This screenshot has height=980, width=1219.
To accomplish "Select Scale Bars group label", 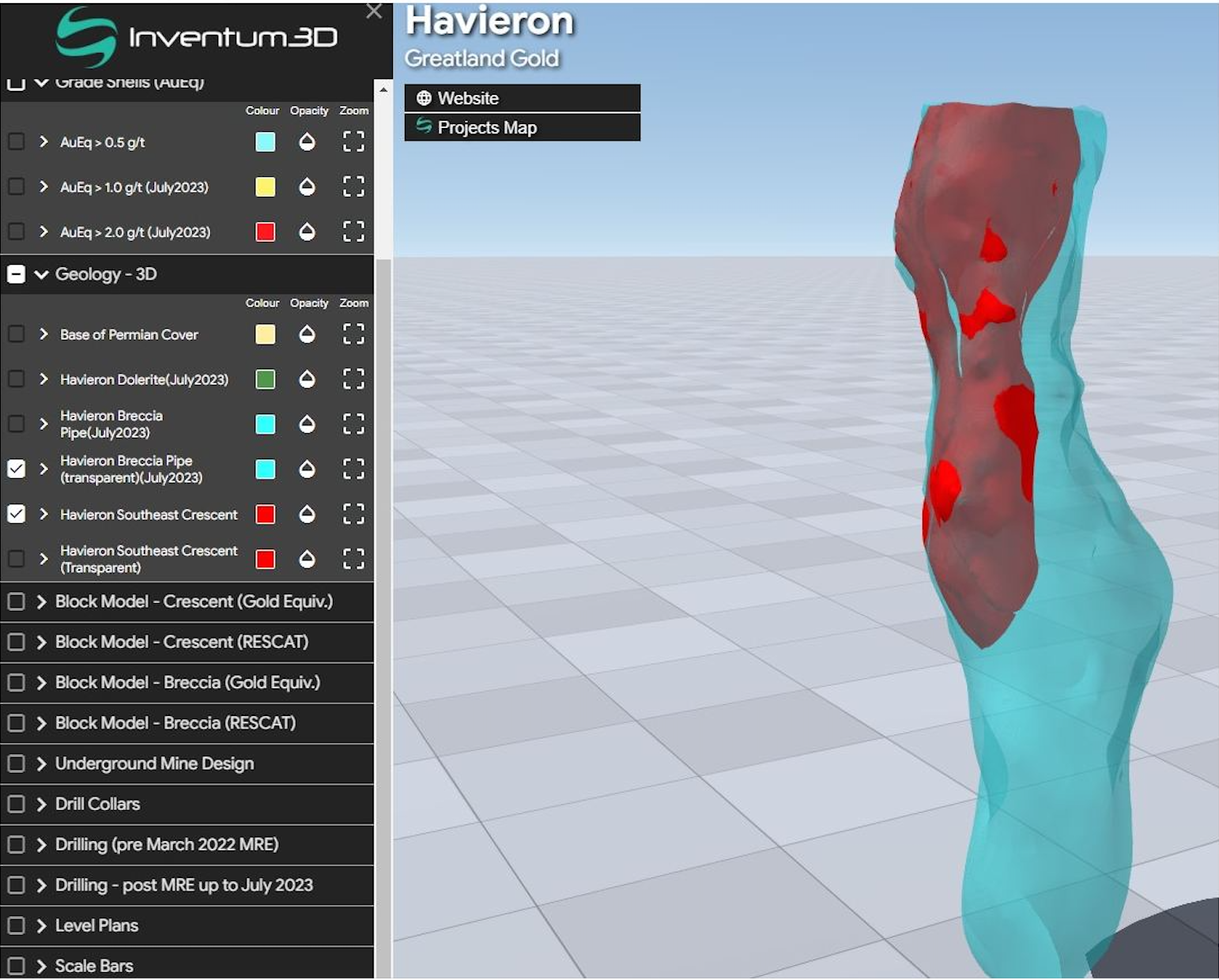I will pyautogui.click(x=94, y=966).
